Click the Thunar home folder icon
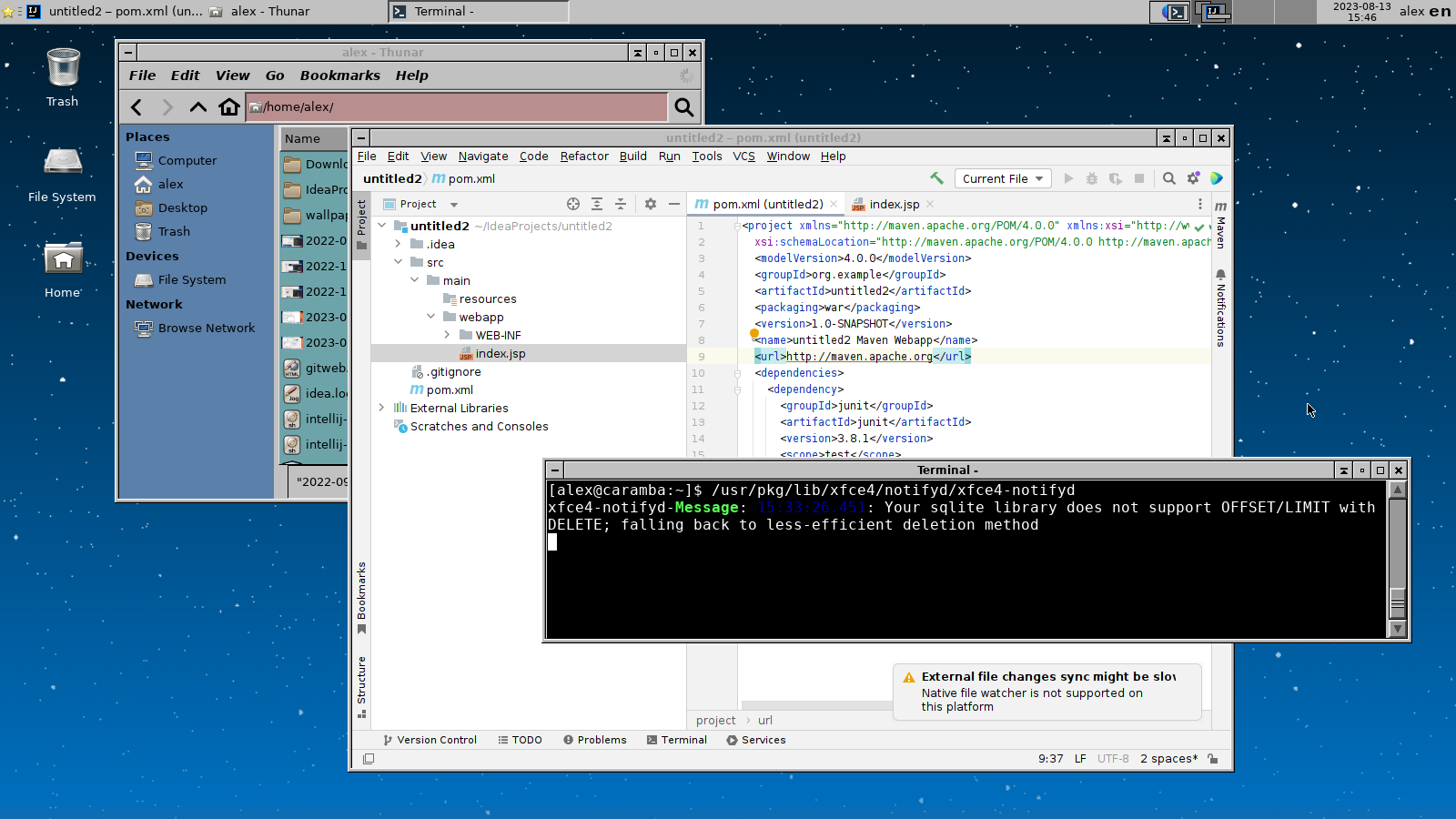Viewport: 1456px width, 819px height. coord(229,107)
